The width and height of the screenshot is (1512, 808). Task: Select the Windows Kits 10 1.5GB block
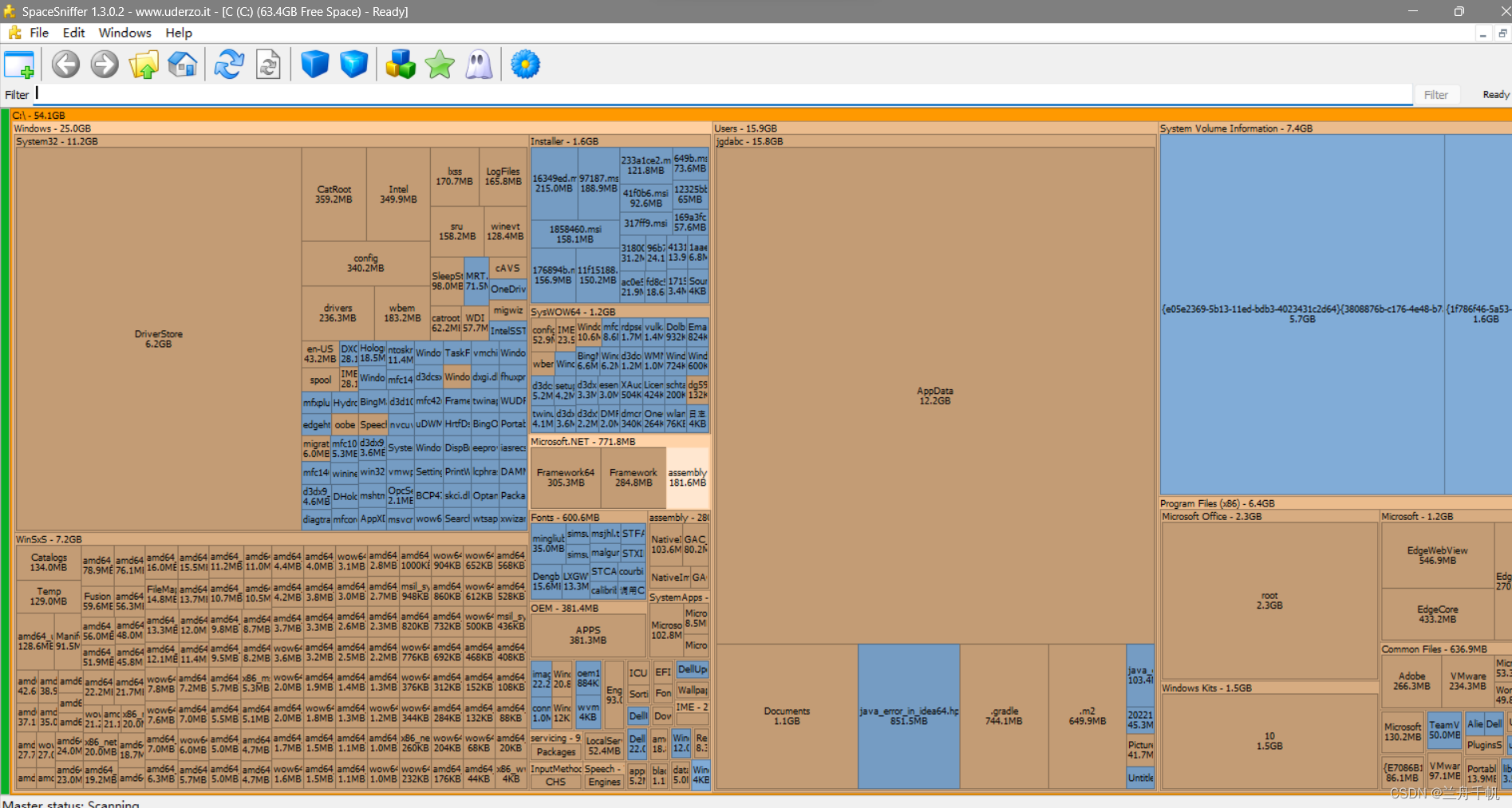pos(1269,741)
